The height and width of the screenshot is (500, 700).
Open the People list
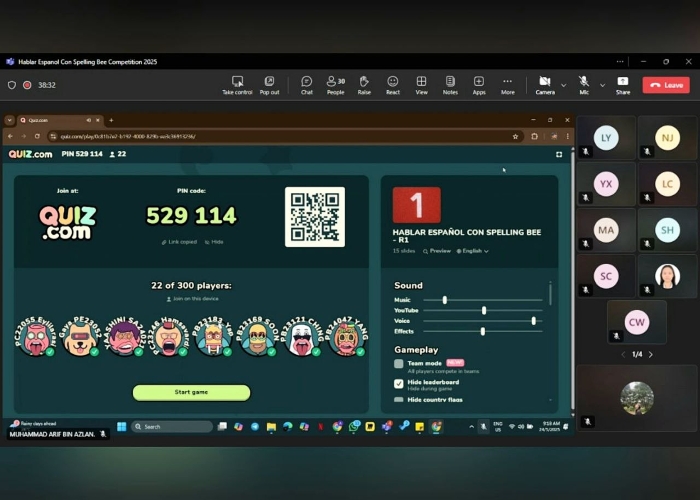336,85
